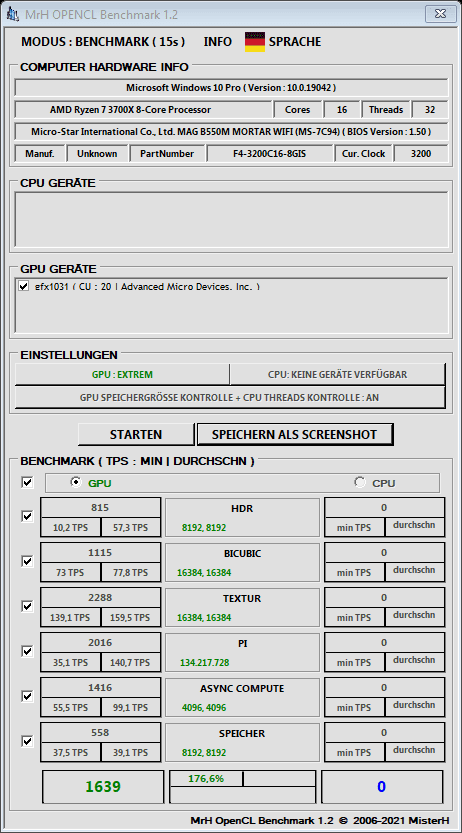Click the AMD Ryzen 7 3700X processor field

pos(143,110)
